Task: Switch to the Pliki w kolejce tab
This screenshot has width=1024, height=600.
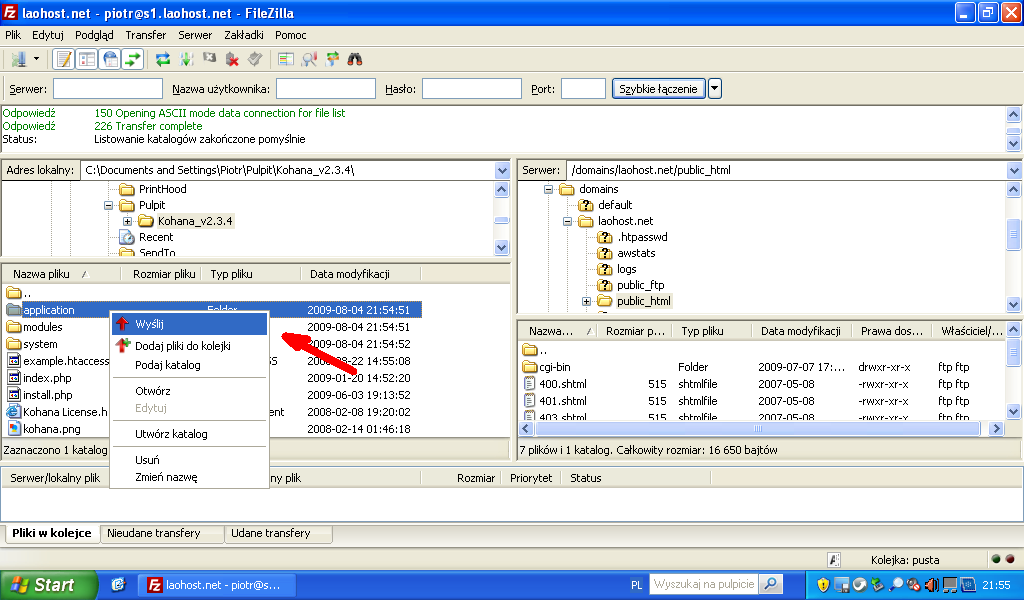Action: tap(52, 533)
